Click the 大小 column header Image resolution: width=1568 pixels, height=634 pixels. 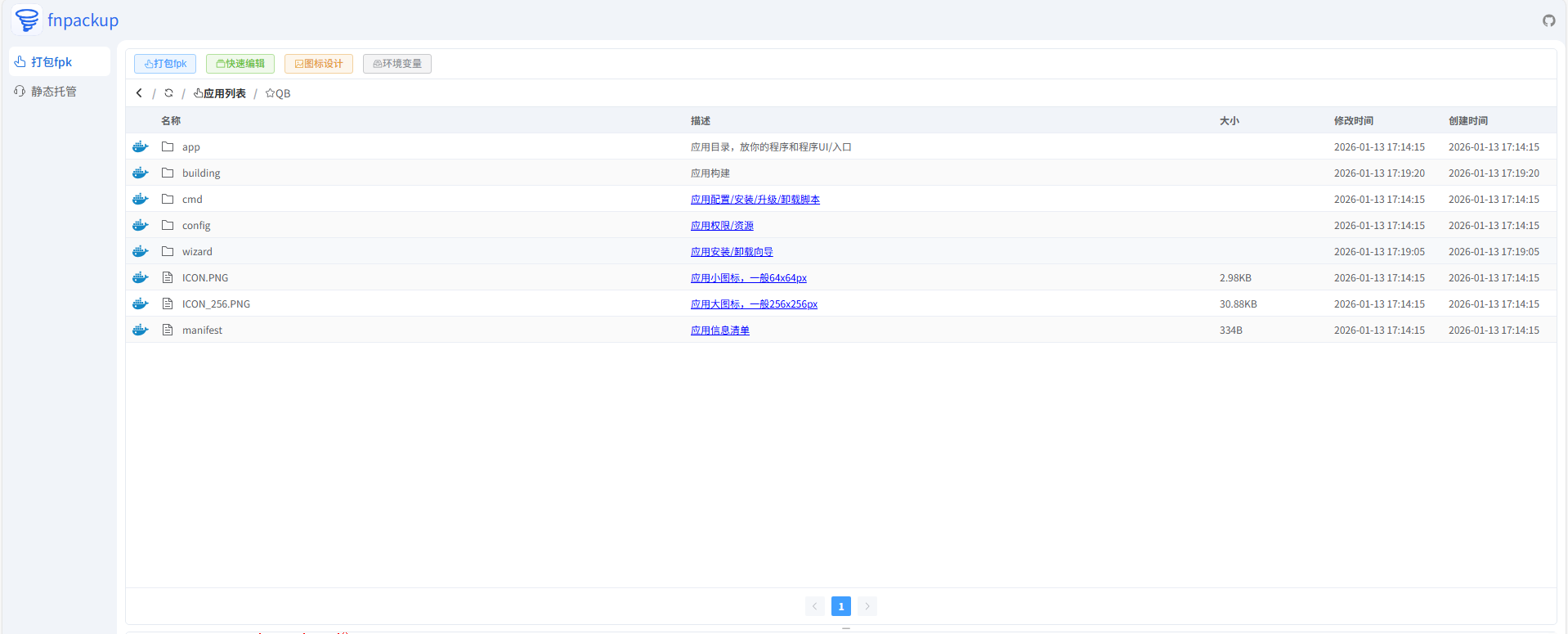[x=1230, y=120]
